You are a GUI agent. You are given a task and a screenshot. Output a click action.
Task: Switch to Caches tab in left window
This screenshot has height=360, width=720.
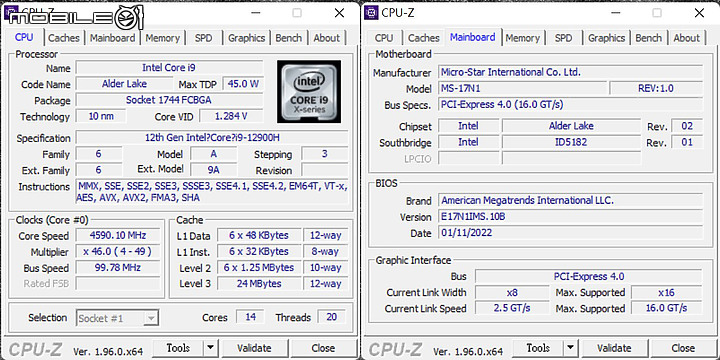click(x=64, y=38)
